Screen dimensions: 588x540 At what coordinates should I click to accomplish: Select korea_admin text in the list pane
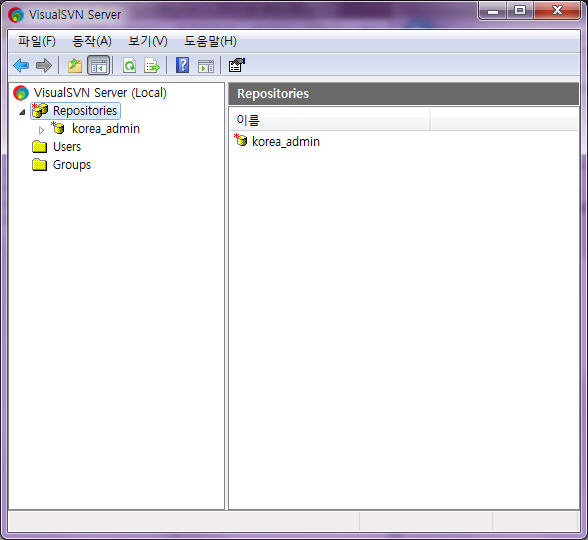pyautogui.click(x=286, y=142)
